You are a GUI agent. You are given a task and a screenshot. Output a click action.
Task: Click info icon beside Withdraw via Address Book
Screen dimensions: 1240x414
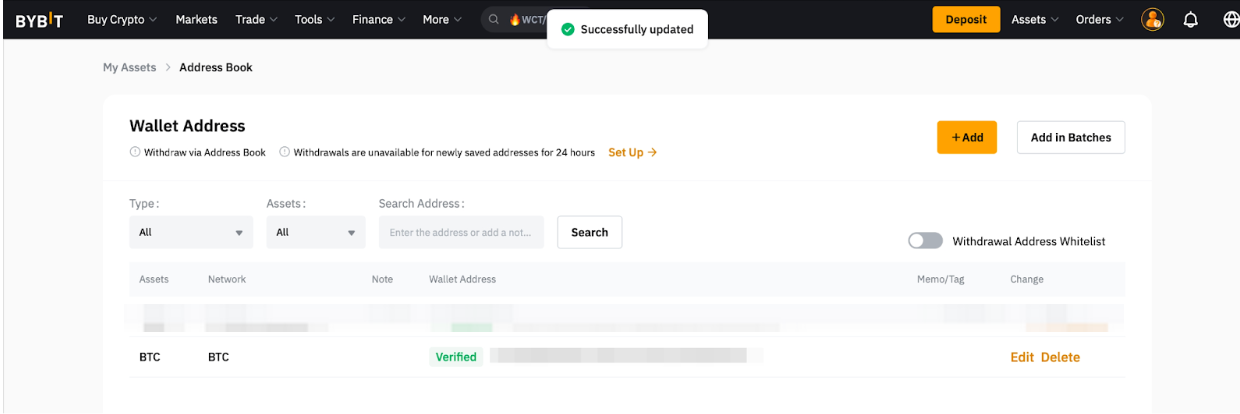pos(135,153)
